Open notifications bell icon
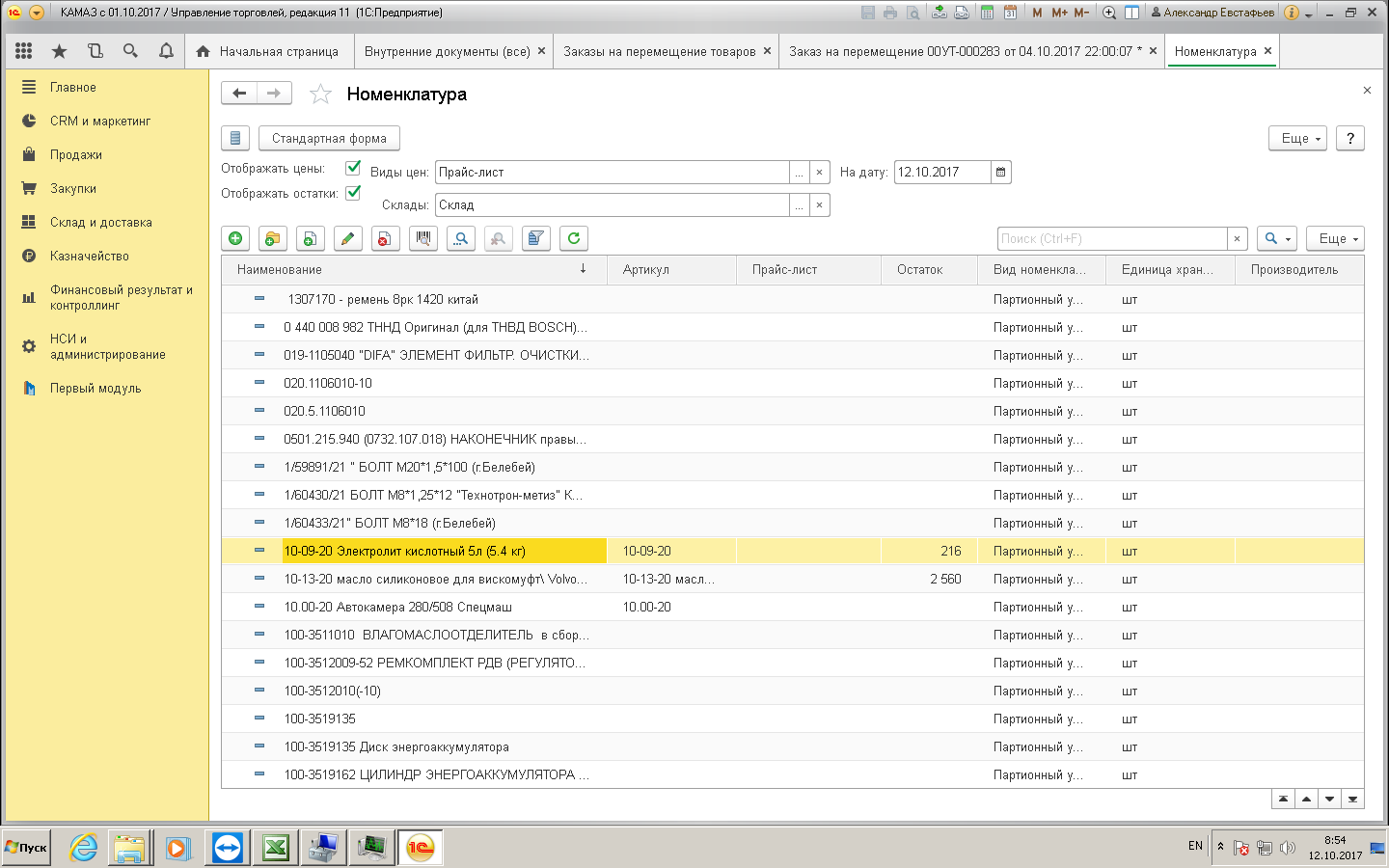The height and width of the screenshot is (868, 1389). [166, 51]
